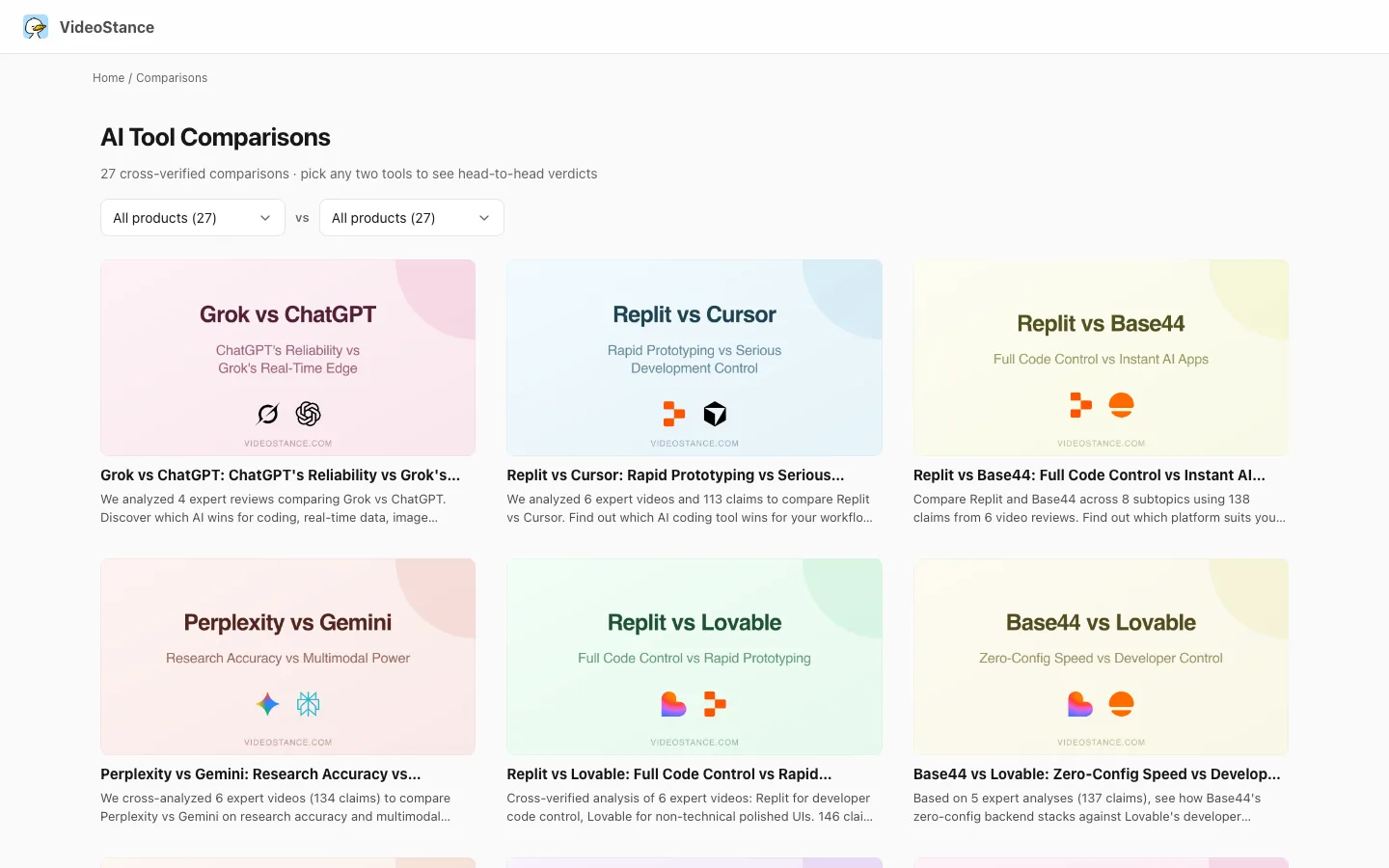
Task: Open the 'Perplexity vs Gemini: Research Accuracy' title link
Action: click(x=260, y=774)
